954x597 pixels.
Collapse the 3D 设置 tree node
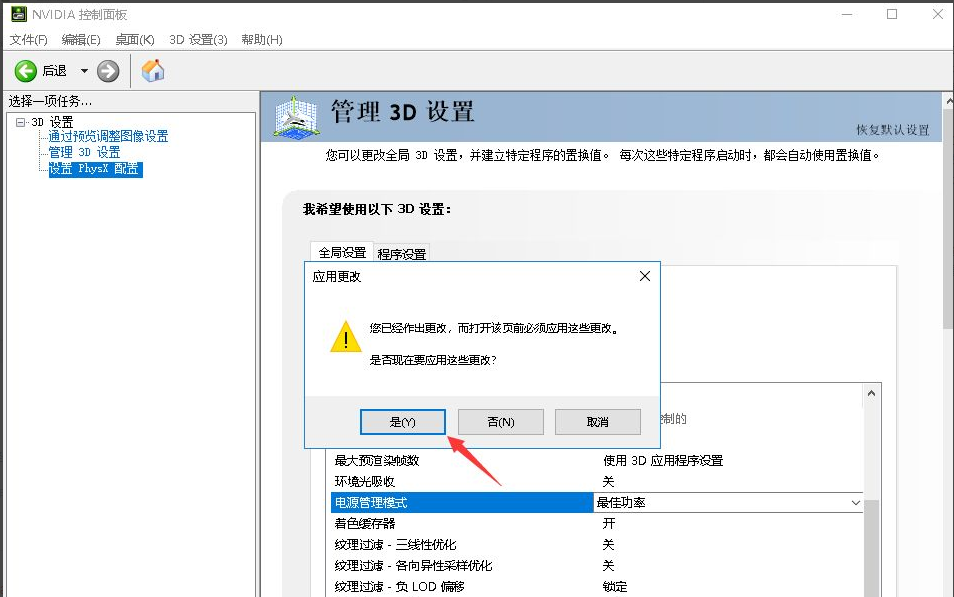[x=20, y=122]
